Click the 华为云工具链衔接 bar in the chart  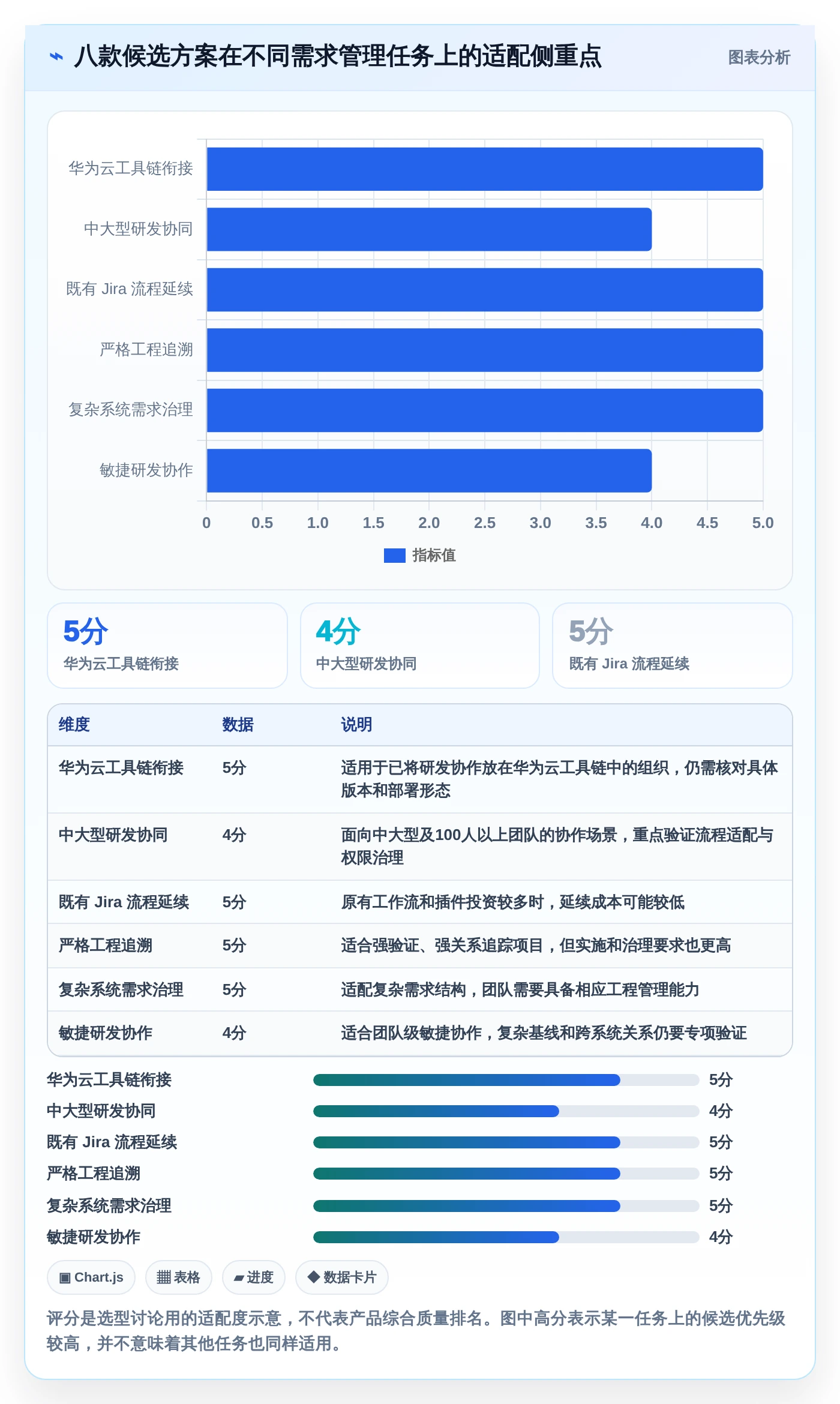tap(485, 169)
